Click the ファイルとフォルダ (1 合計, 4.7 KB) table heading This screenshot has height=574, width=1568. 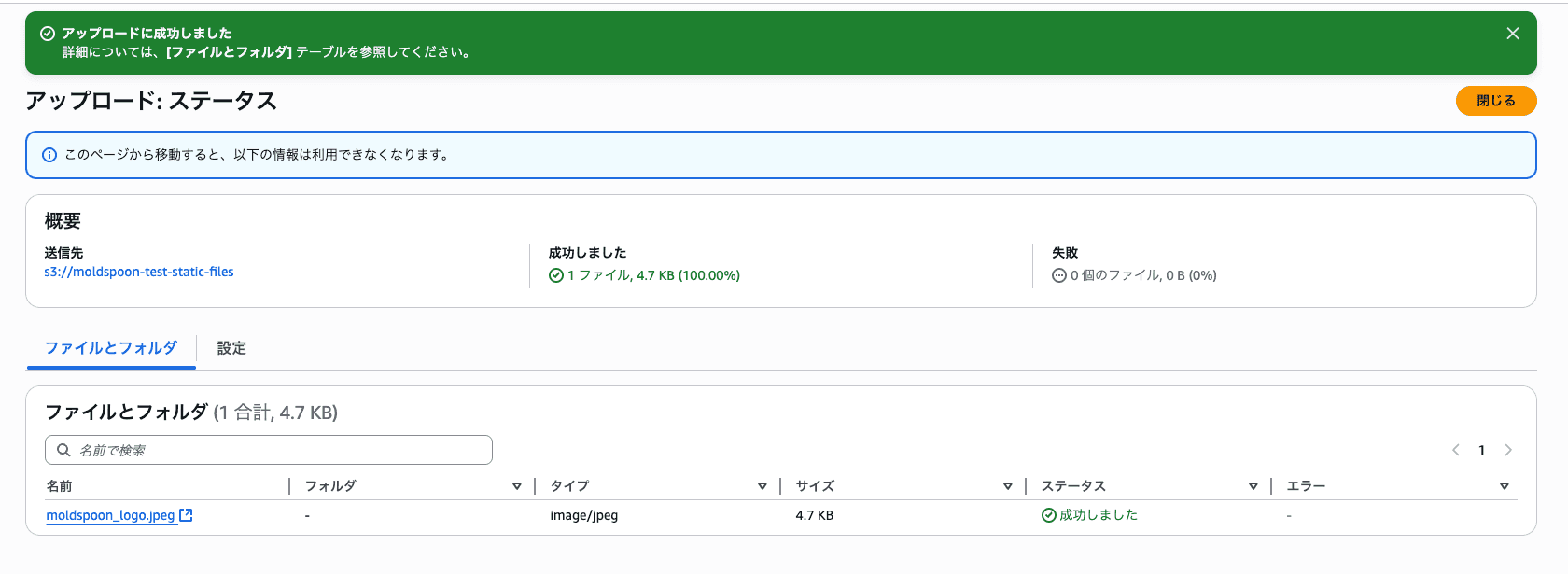coord(191,413)
